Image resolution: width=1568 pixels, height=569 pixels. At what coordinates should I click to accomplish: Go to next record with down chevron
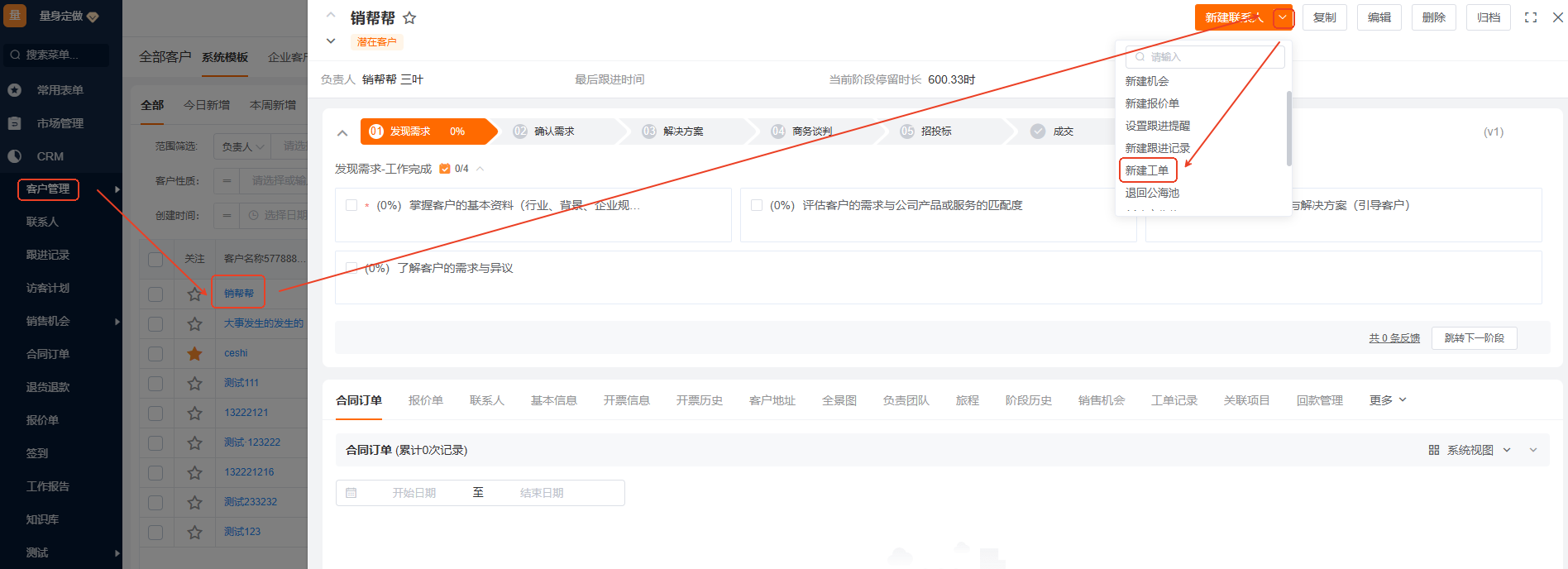click(331, 41)
